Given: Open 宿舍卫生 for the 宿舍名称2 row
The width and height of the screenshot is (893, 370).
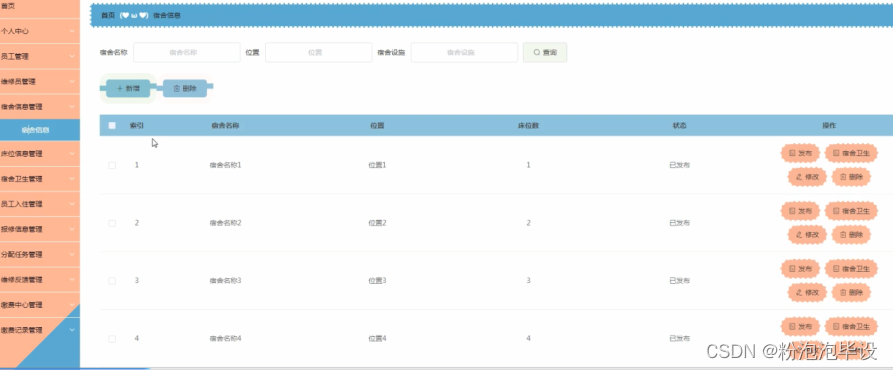Looking at the screenshot, I should click(x=851, y=211).
